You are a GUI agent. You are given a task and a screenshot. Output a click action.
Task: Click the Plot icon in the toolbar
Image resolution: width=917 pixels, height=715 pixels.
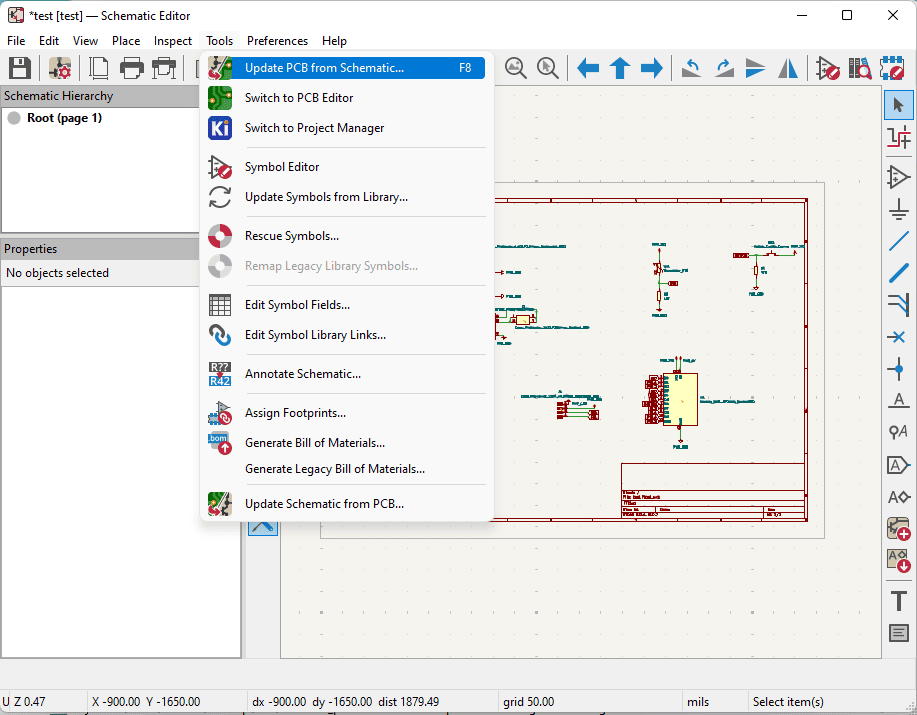click(x=164, y=68)
